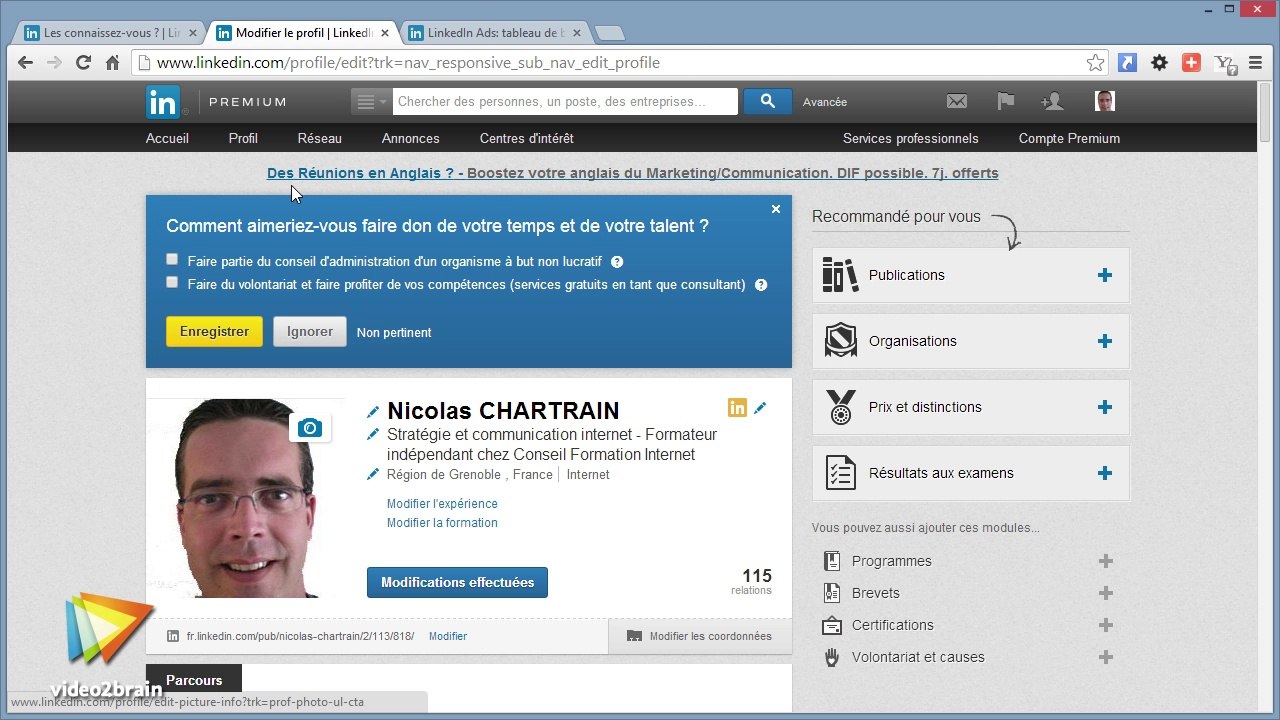This screenshot has width=1280, height=720.
Task: Click the Parcours section tab
Action: pyautogui.click(x=194, y=680)
